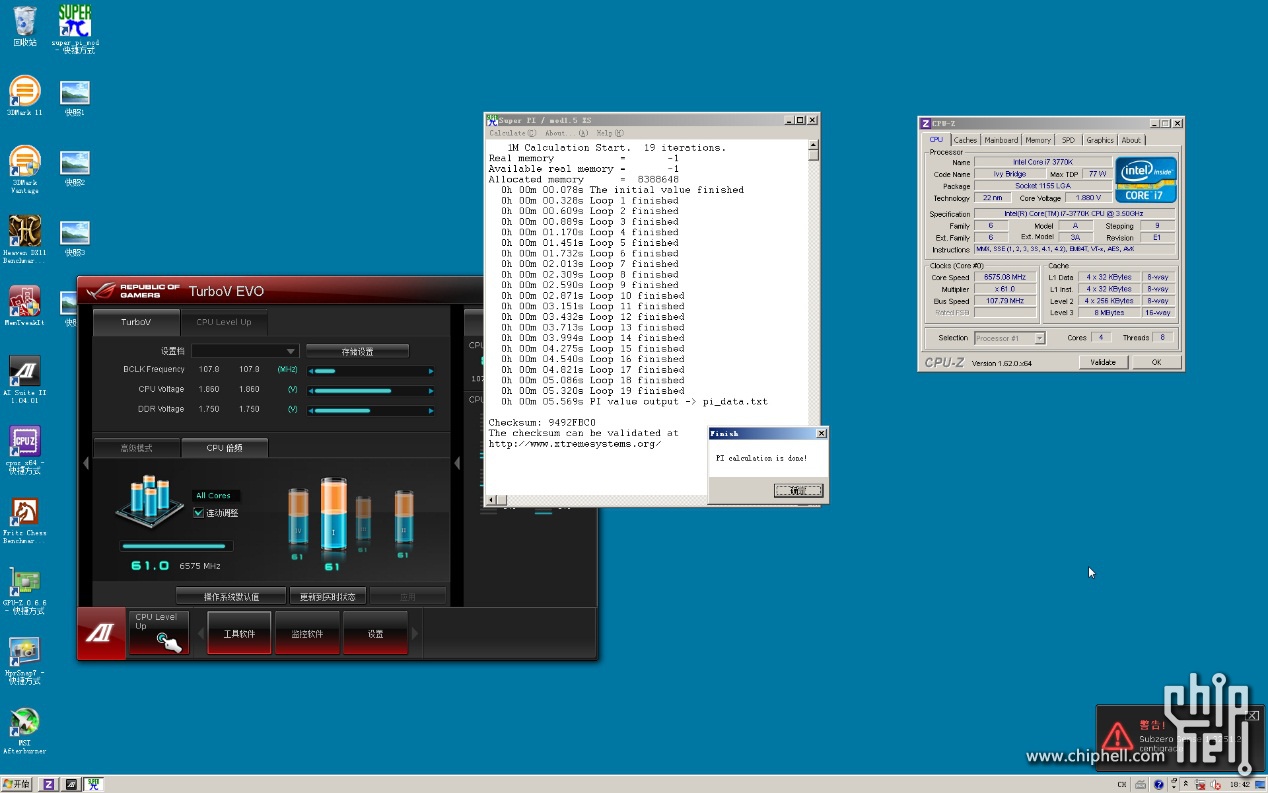Open the Heaven 2011 Benchmark desktop icon
This screenshot has height=793, width=1268.
[x=25, y=240]
